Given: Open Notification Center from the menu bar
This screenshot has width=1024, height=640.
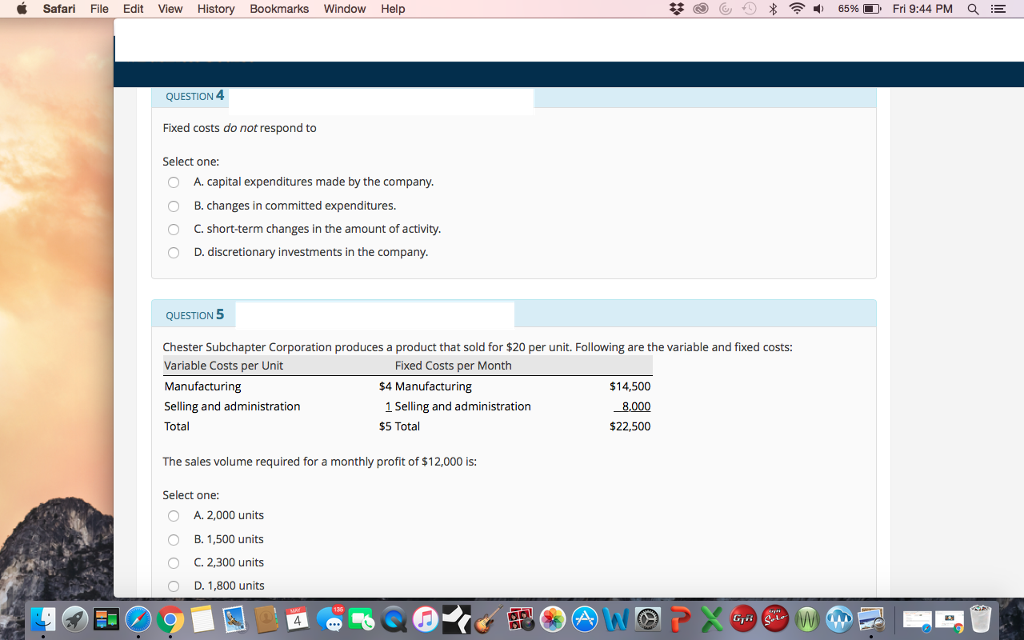Looking at the screenshot, I should pyautogui.click(x=996, y=8).
